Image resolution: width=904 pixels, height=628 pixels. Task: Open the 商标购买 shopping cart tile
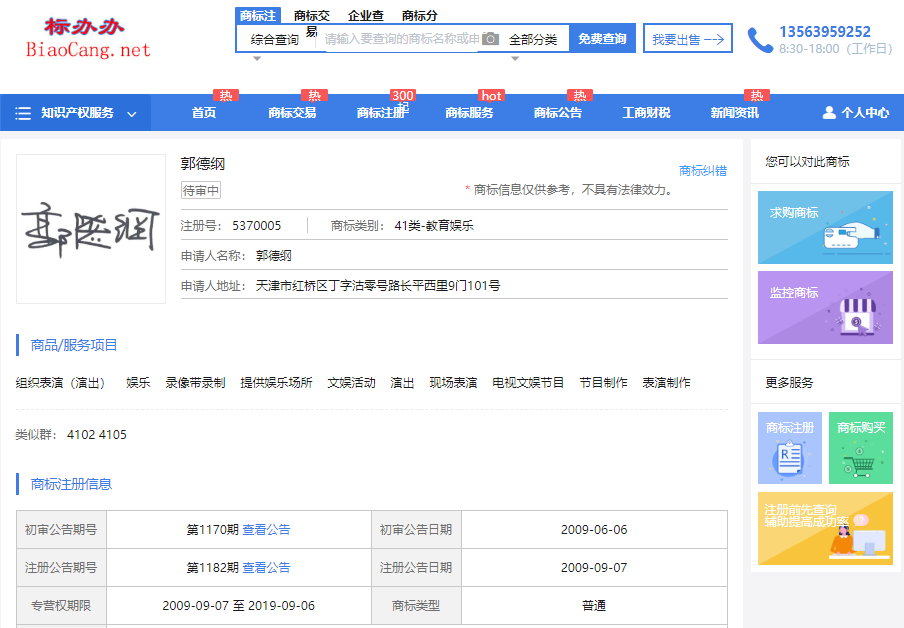[861, 448]
